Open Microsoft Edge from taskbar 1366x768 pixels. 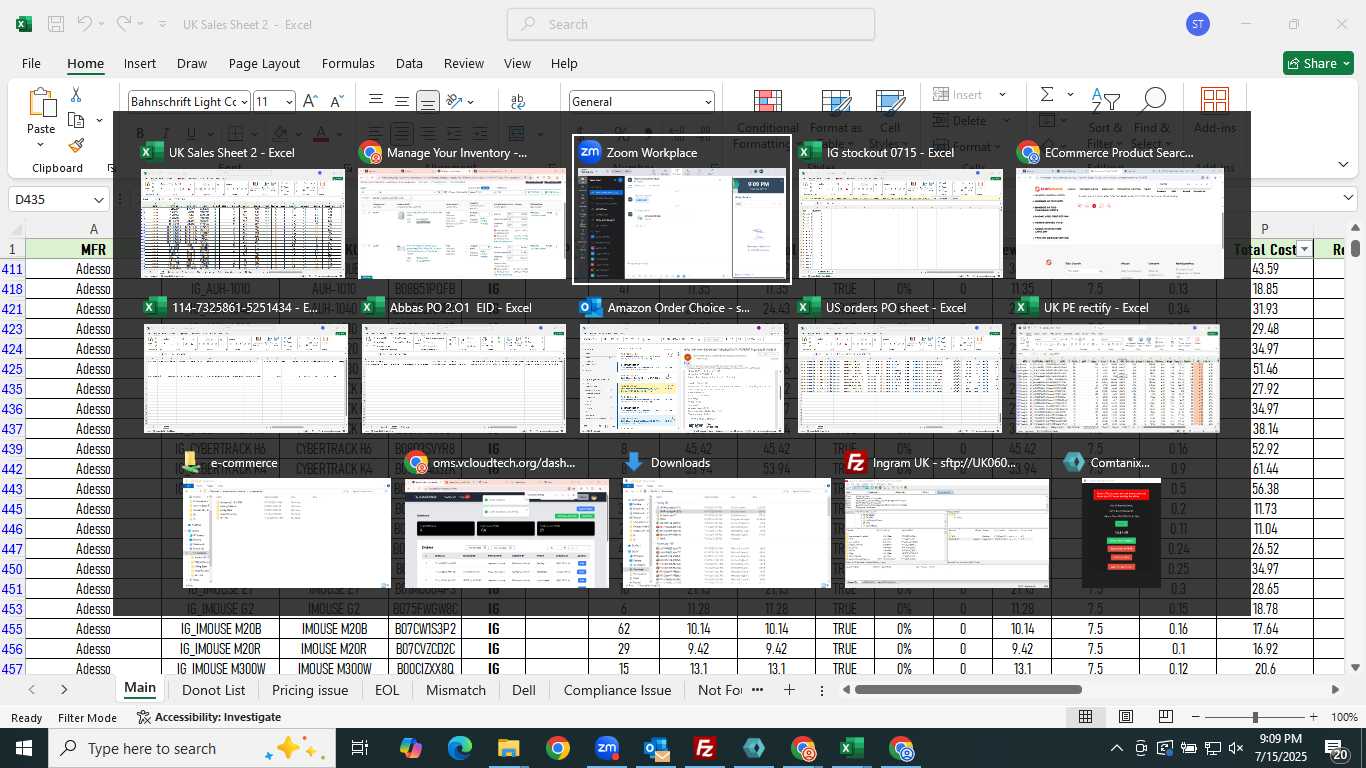459,748
